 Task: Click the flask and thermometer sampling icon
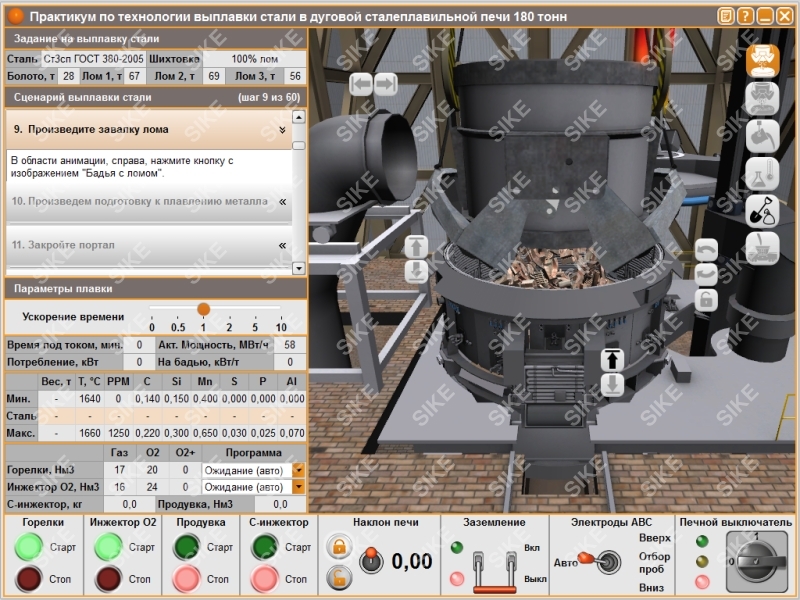[763, 173]
